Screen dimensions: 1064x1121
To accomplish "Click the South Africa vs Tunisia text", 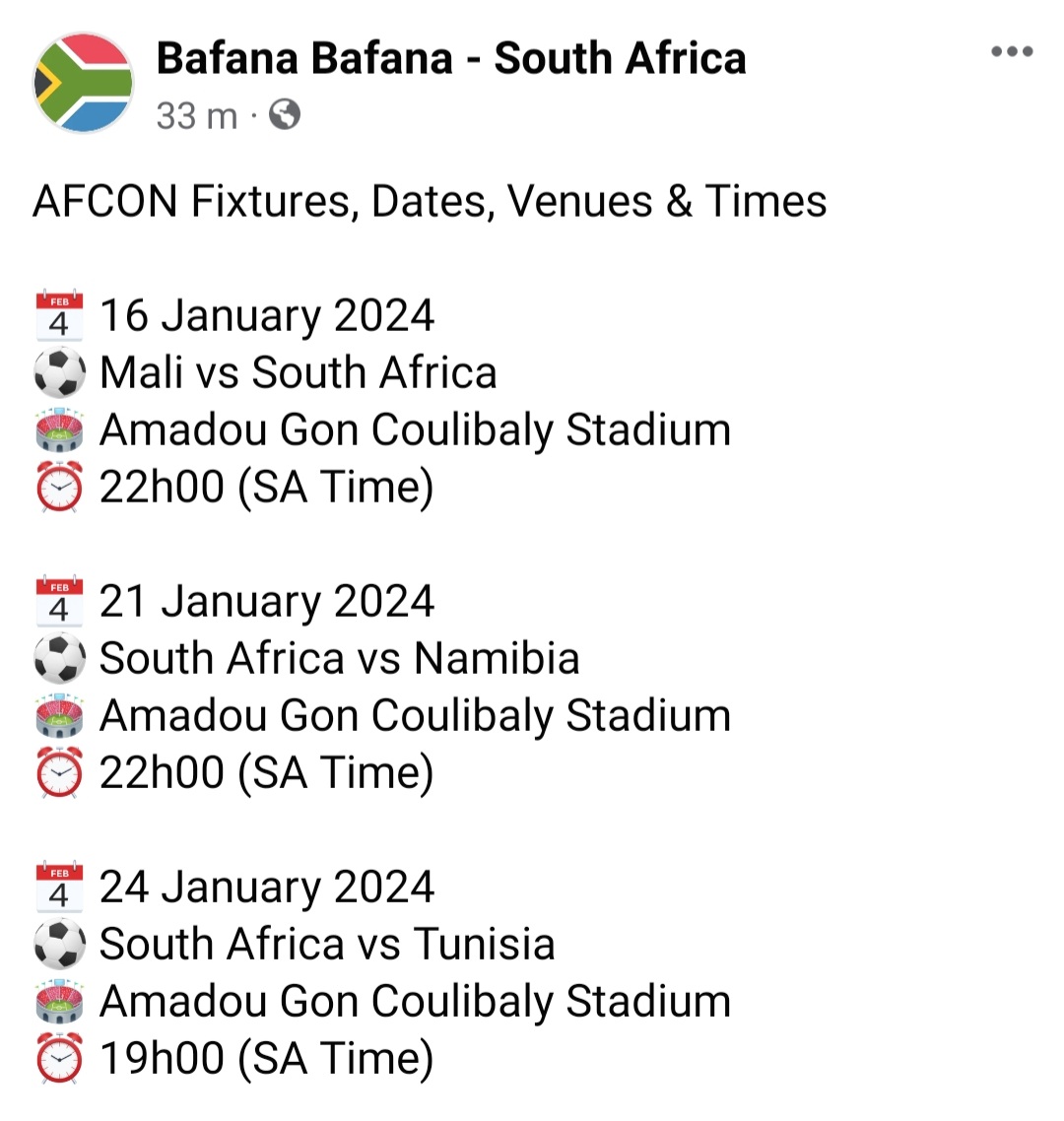I will pyautogui.click(x=327, y=944).
